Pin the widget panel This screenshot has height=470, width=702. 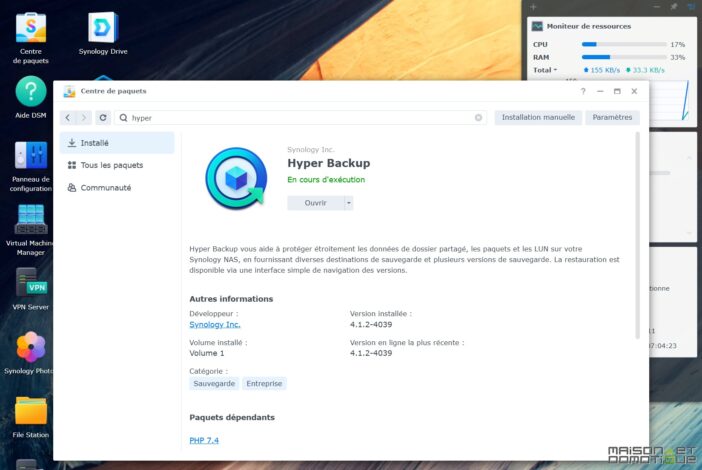[x=673, y=7]
